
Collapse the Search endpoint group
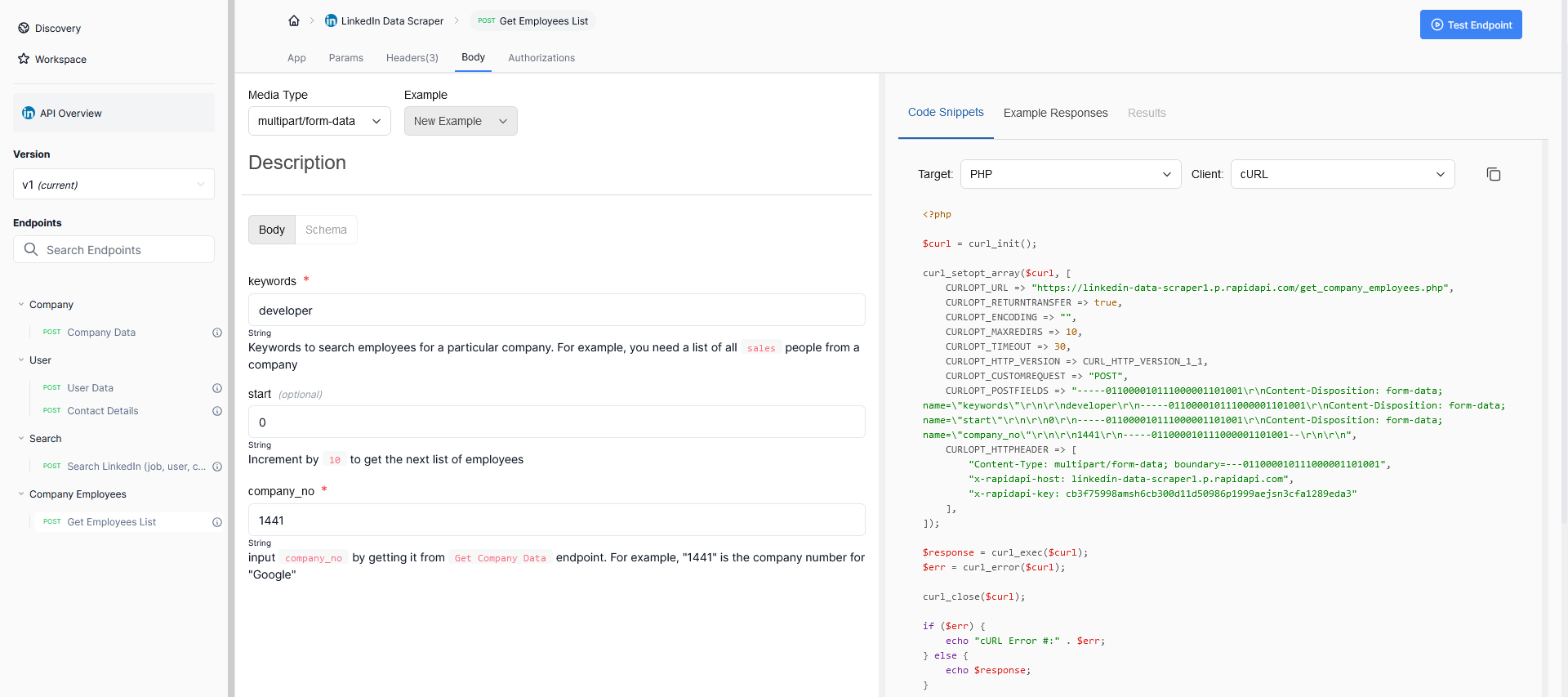click(21, 438)
